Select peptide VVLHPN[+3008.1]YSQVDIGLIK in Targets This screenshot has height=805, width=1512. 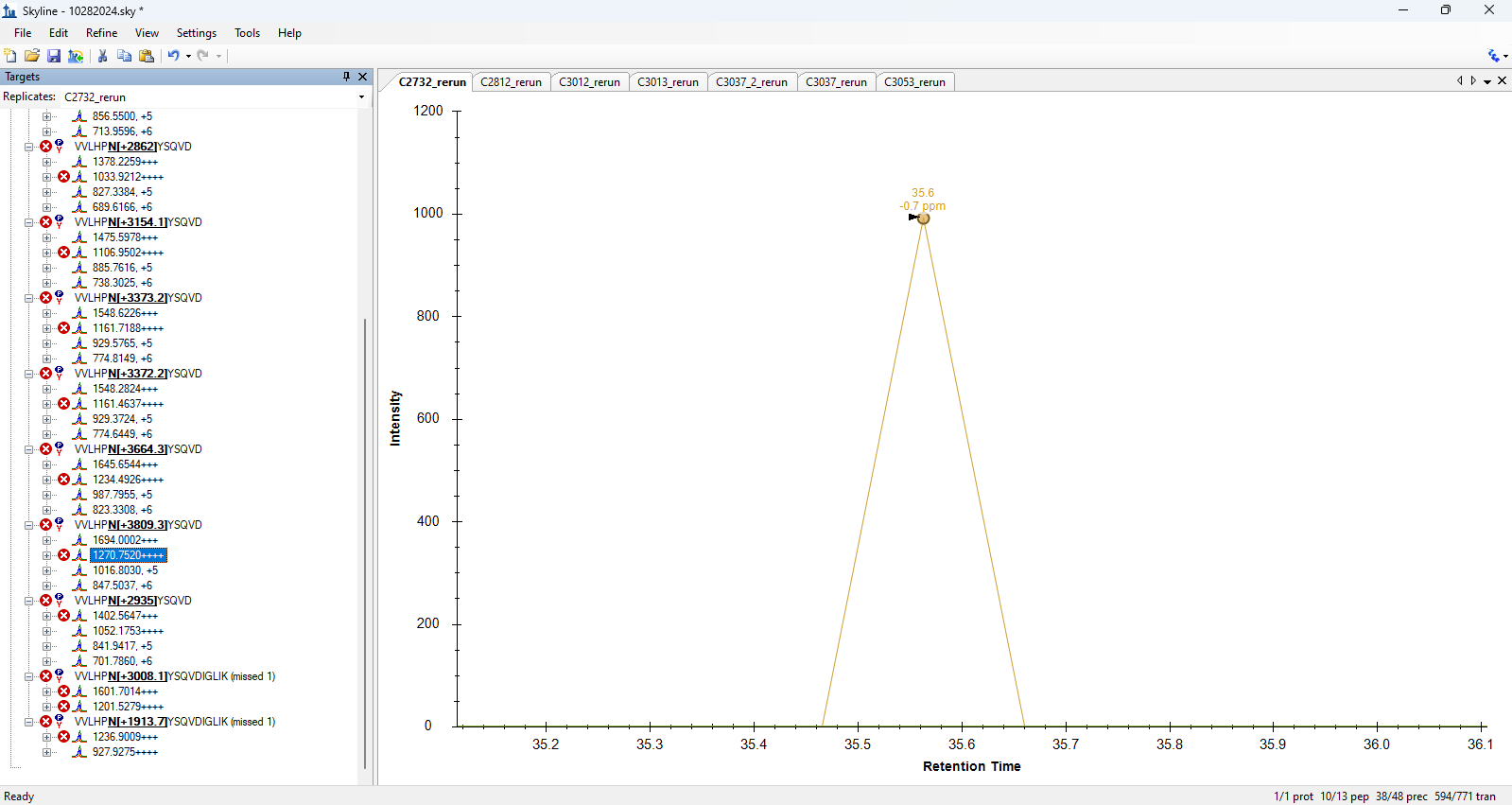174,676
